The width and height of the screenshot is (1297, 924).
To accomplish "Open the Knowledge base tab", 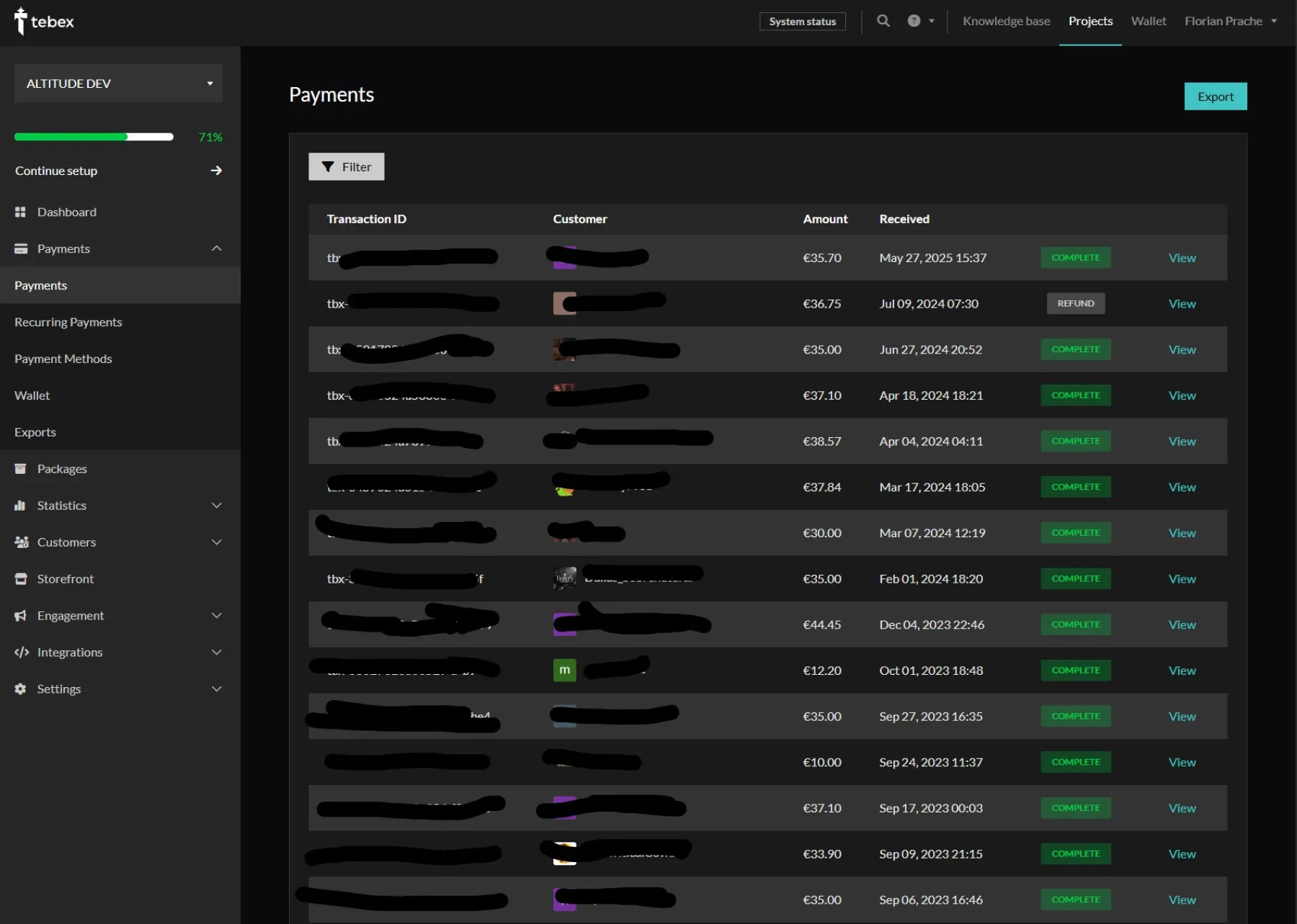I will [1006, 21].
